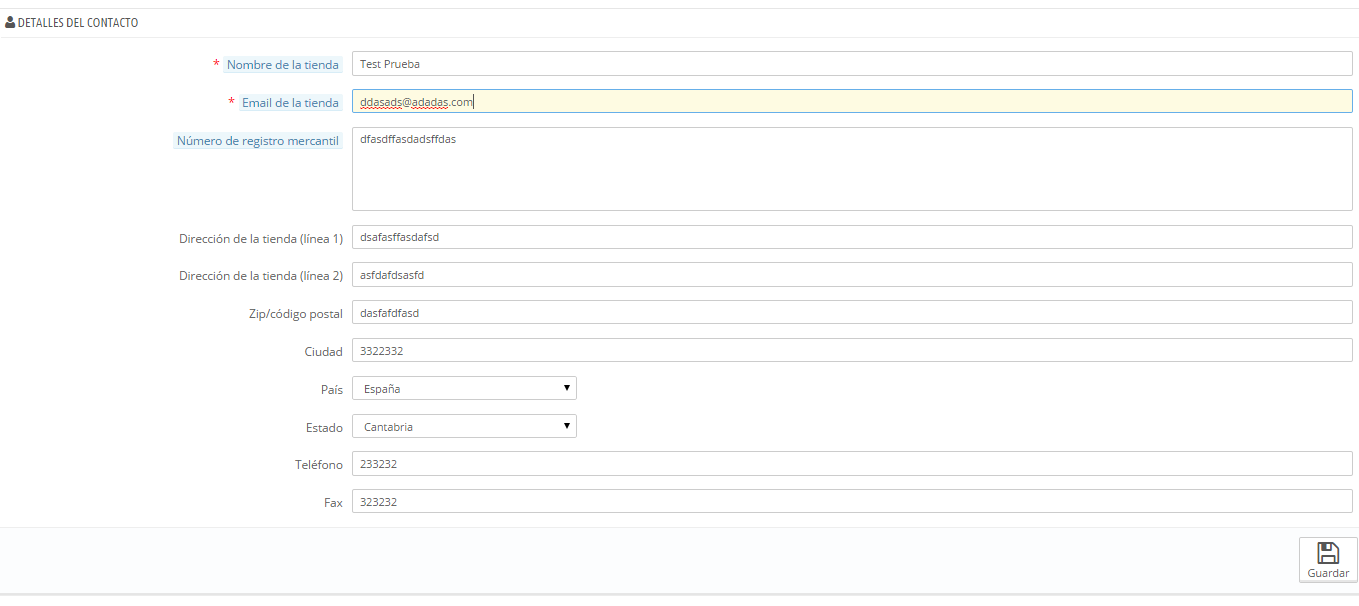The image size is (1359, 606).
Task: Click the highlighted Nombre de la tienda label
Action: pos(282,65)
